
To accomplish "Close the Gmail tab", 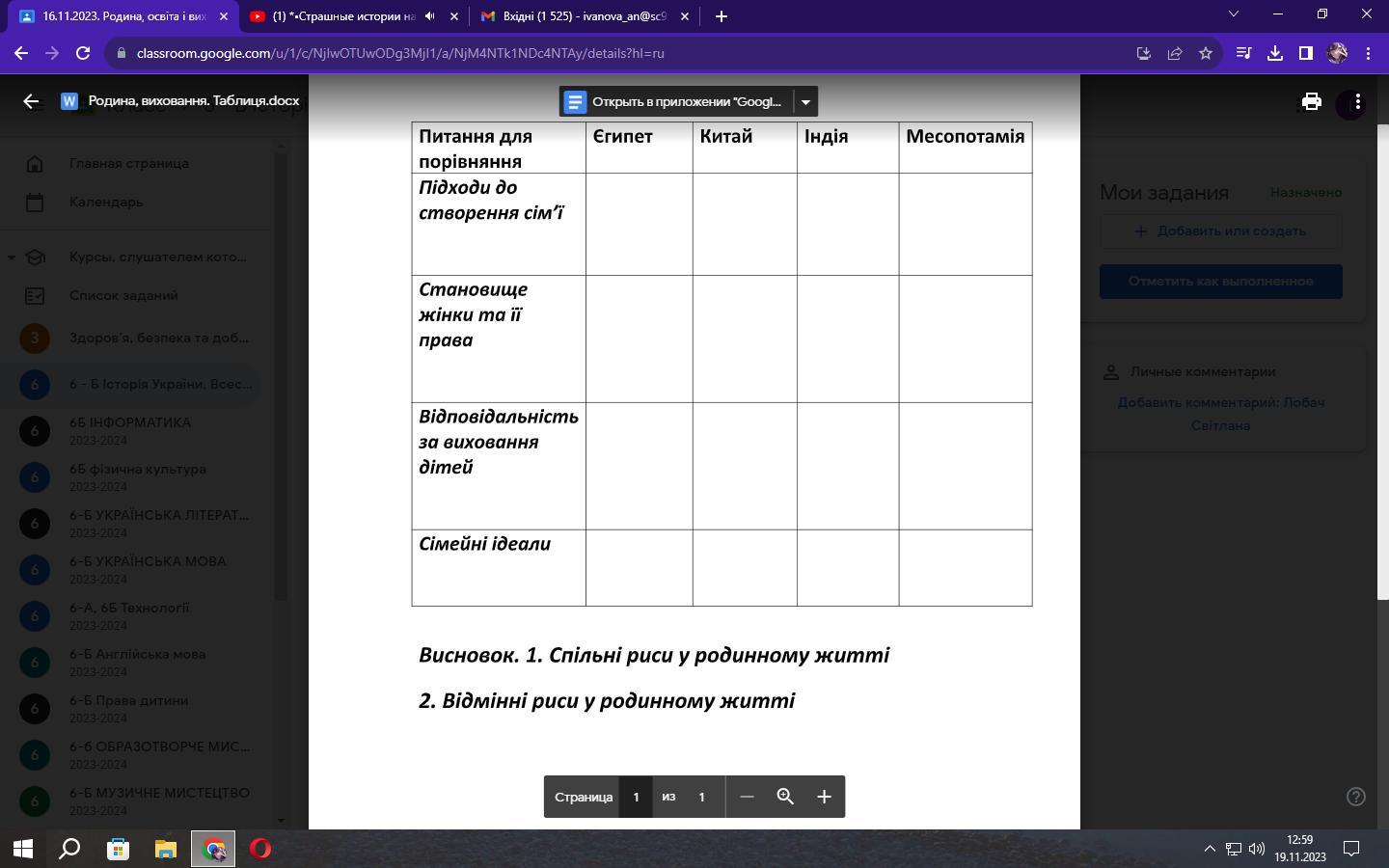I will click(x=685, y=16).
